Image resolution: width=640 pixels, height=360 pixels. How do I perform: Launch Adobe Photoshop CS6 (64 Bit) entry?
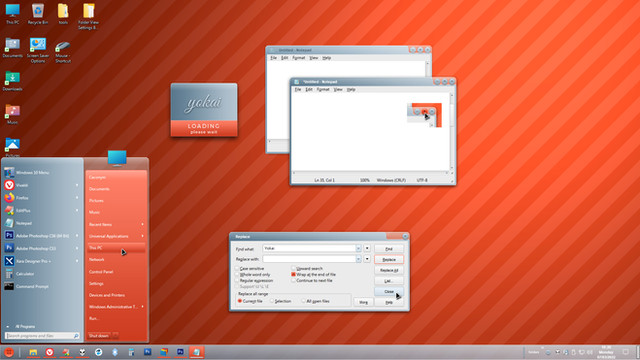pos(41,236)
